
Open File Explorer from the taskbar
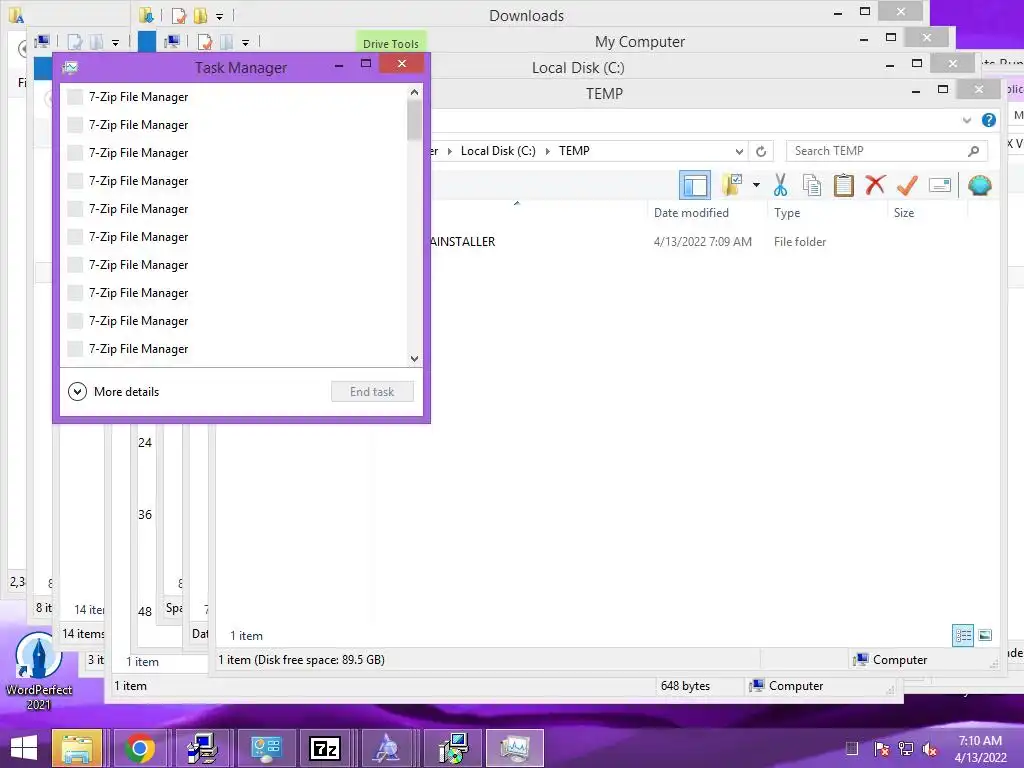click(x=77, y=748)
